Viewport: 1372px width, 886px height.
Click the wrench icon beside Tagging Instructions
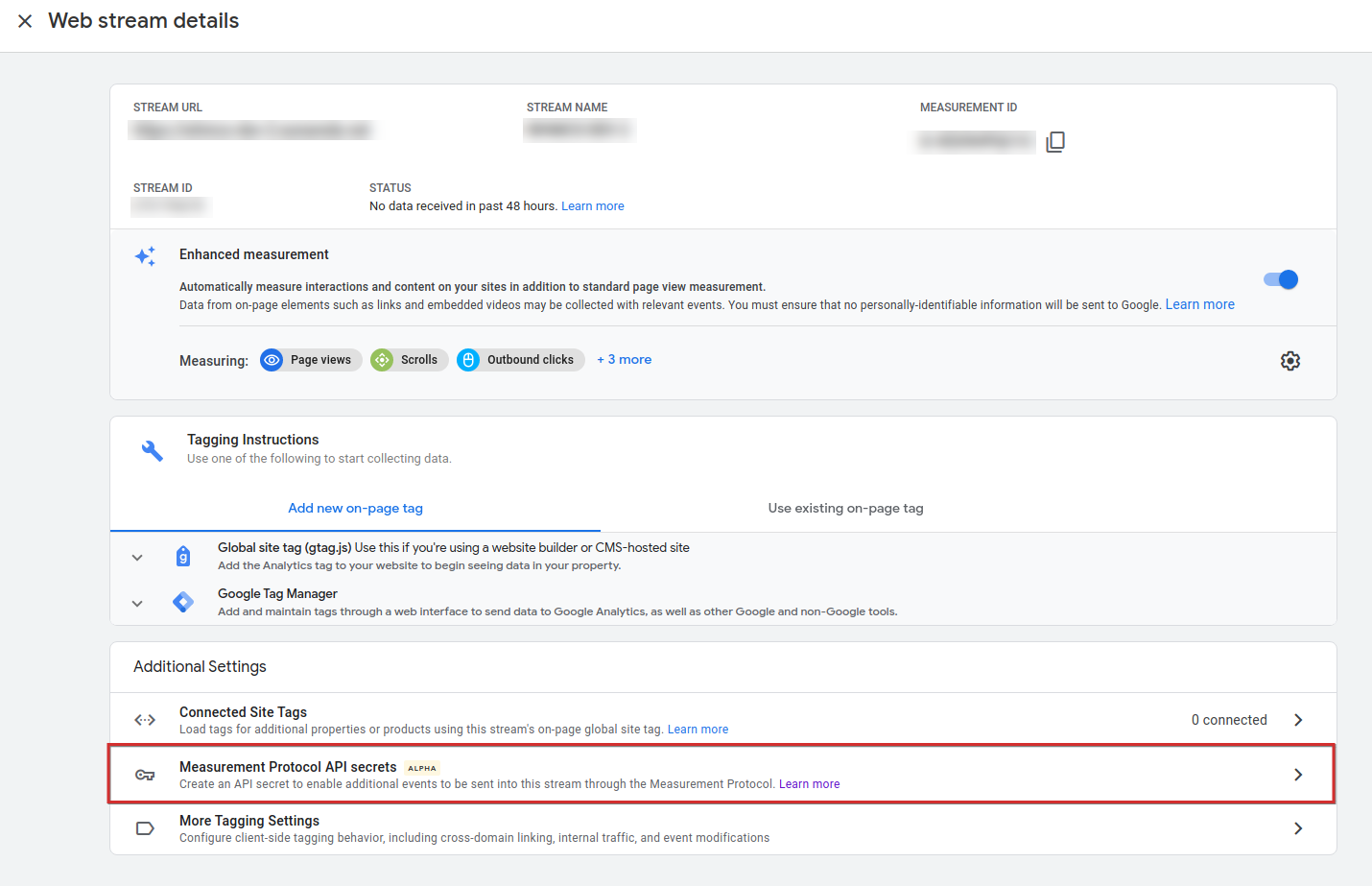(x=153, y=449)
